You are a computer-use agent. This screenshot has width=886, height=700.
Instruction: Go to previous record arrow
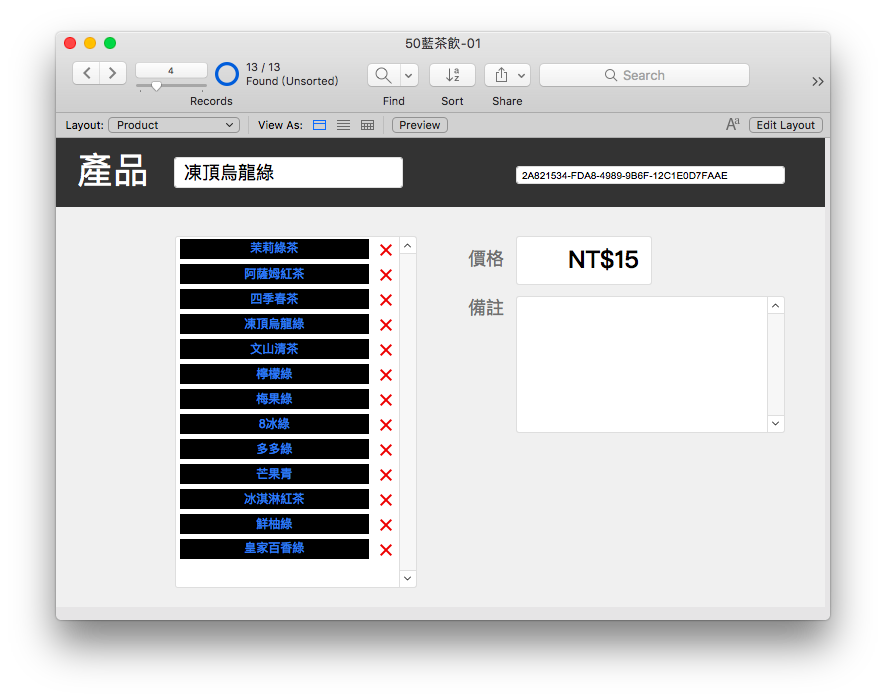point(86,73)
